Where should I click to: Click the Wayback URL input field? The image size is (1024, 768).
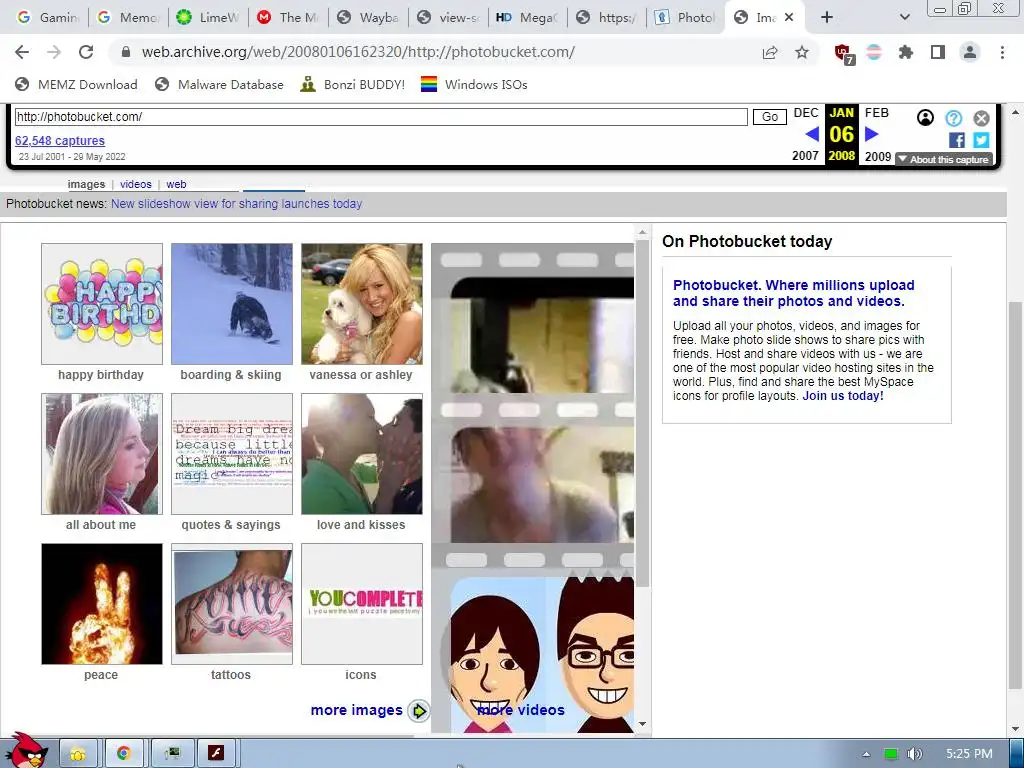pos(381,117)
